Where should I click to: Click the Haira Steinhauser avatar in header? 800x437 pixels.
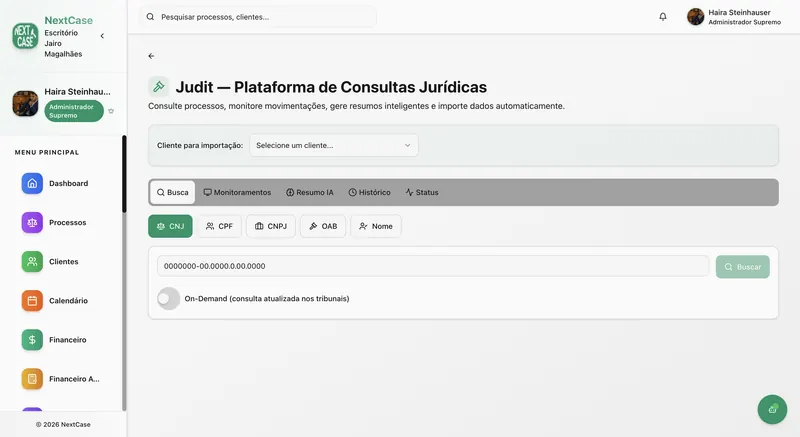pyautogui.click(x=695, y=17)
